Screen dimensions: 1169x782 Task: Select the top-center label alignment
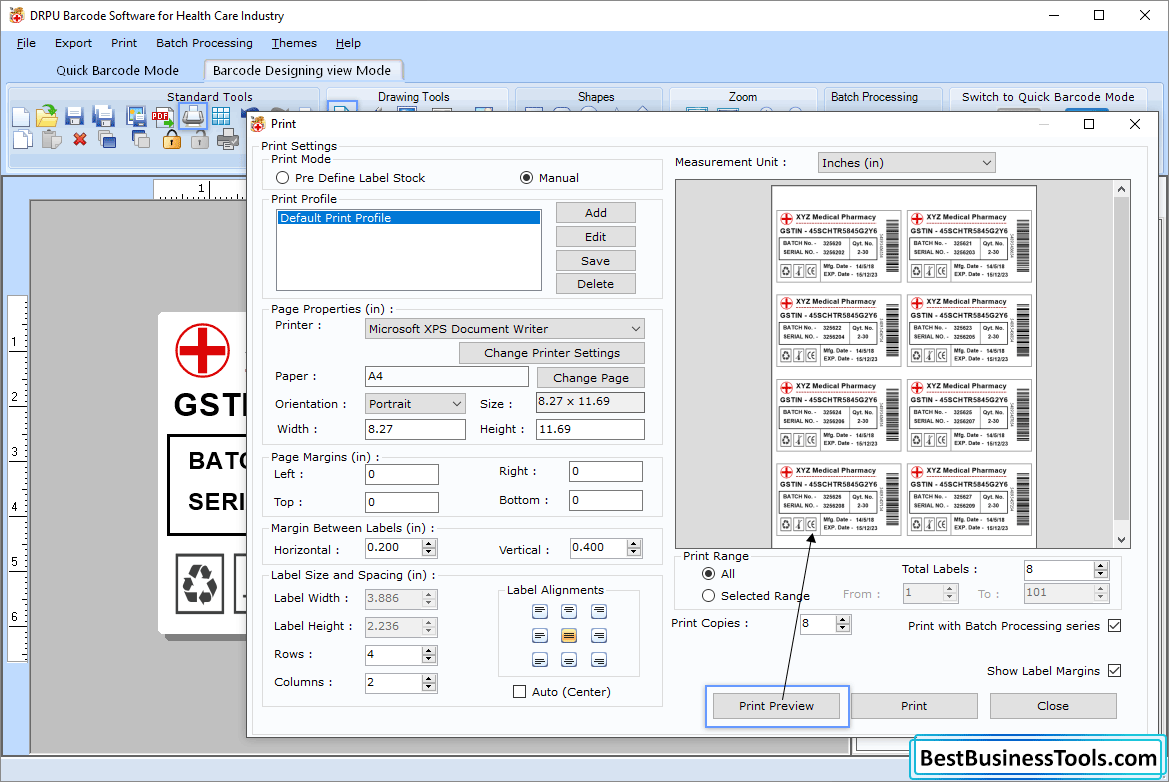point(569,612)
